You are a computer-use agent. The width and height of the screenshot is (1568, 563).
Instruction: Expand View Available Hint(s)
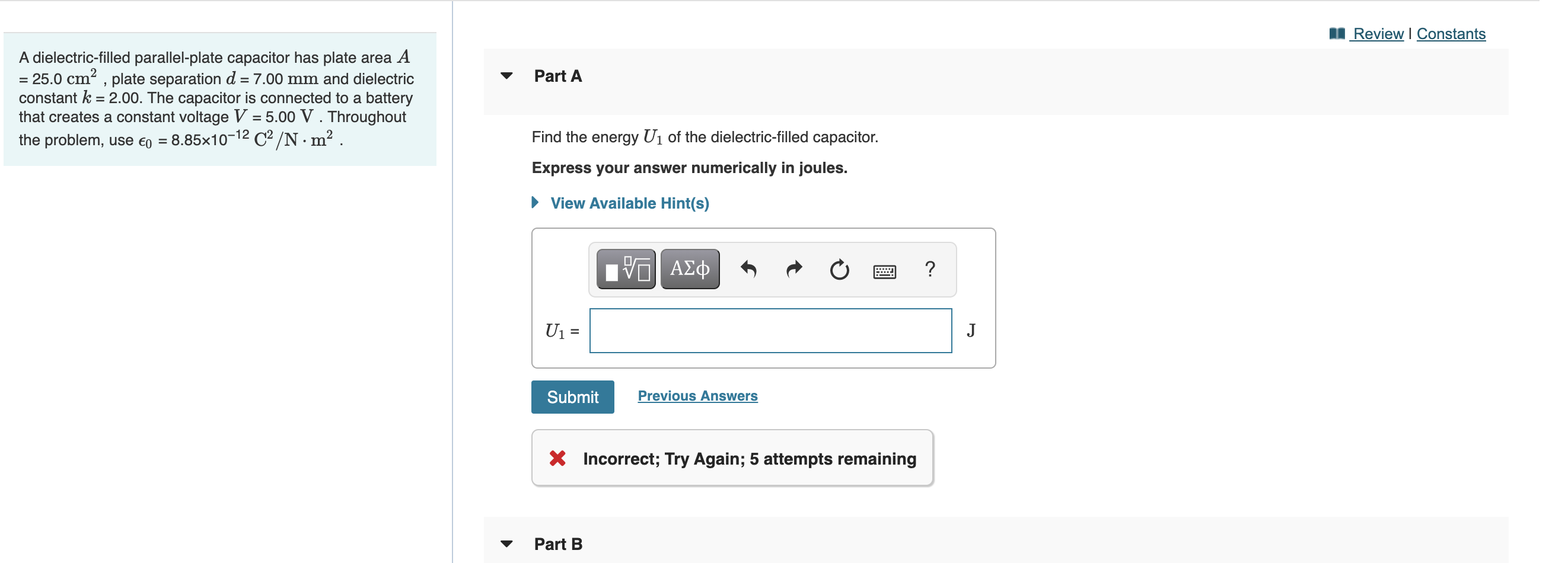[x=629, y=203]
